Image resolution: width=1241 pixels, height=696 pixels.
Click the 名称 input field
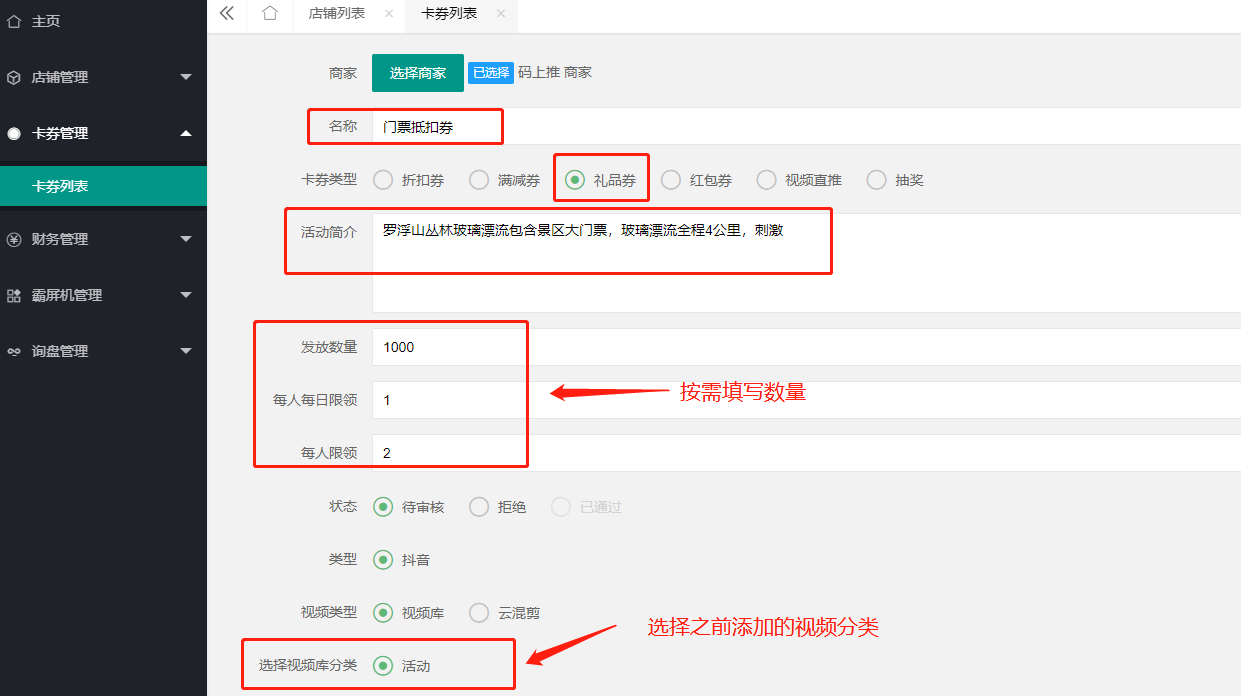[x=806, y=127]
